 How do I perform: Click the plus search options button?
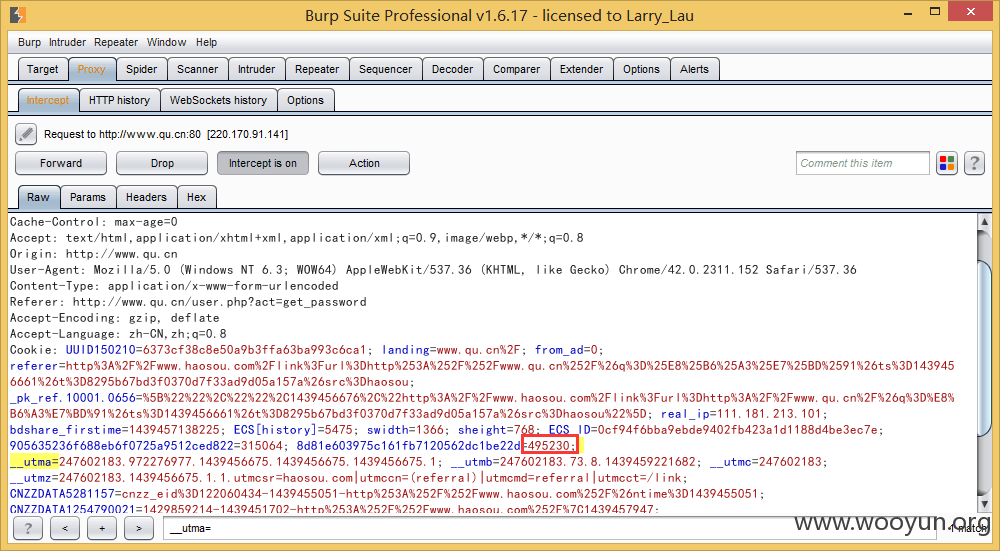(102, 528)
